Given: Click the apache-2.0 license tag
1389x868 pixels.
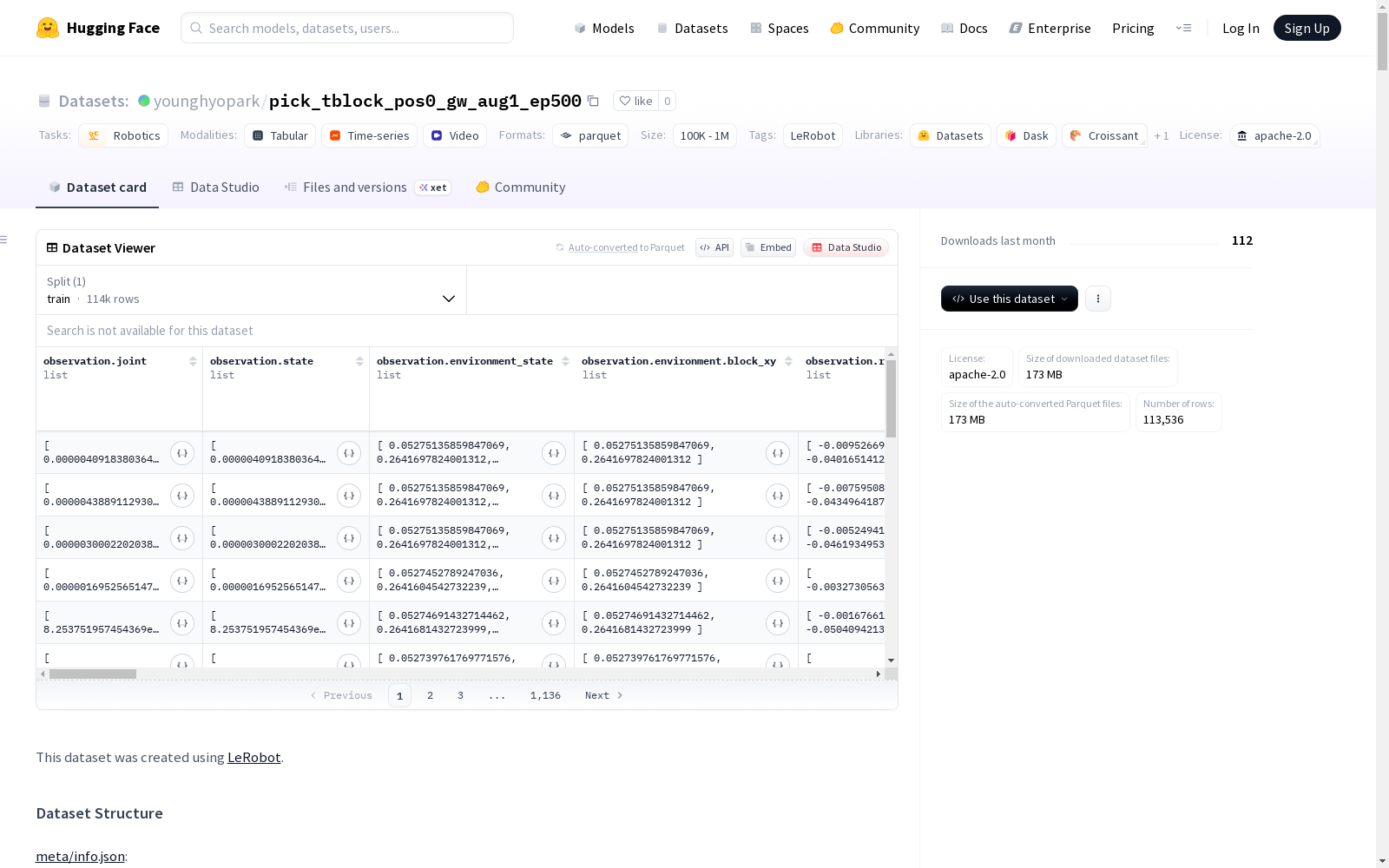Looking at the screenshot, I should 1274,135.
